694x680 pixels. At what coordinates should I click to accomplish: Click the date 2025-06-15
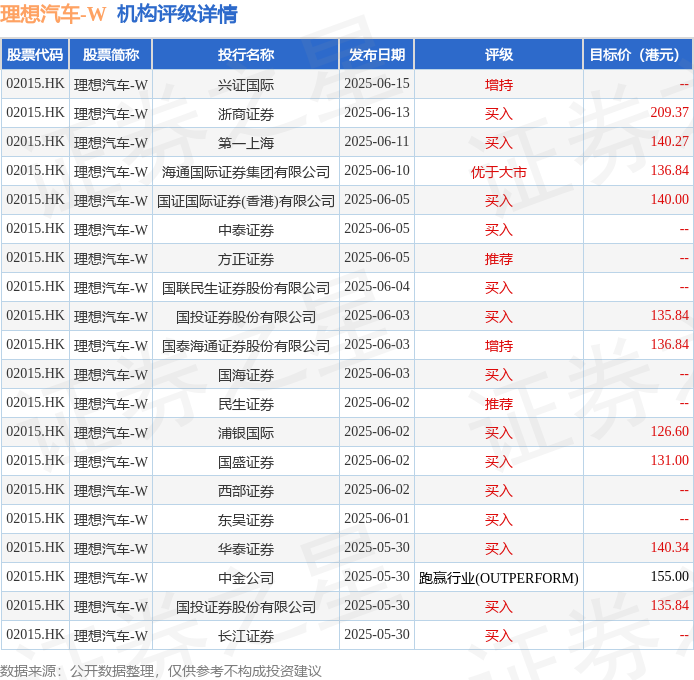pos(377,83)
